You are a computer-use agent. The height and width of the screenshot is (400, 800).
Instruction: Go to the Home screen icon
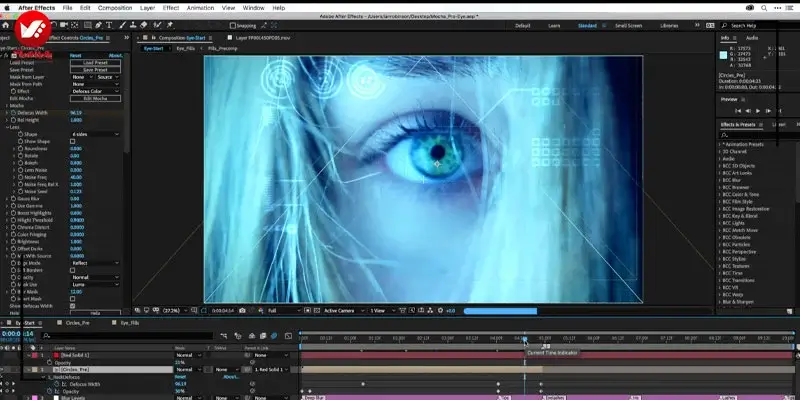[5, 25]
